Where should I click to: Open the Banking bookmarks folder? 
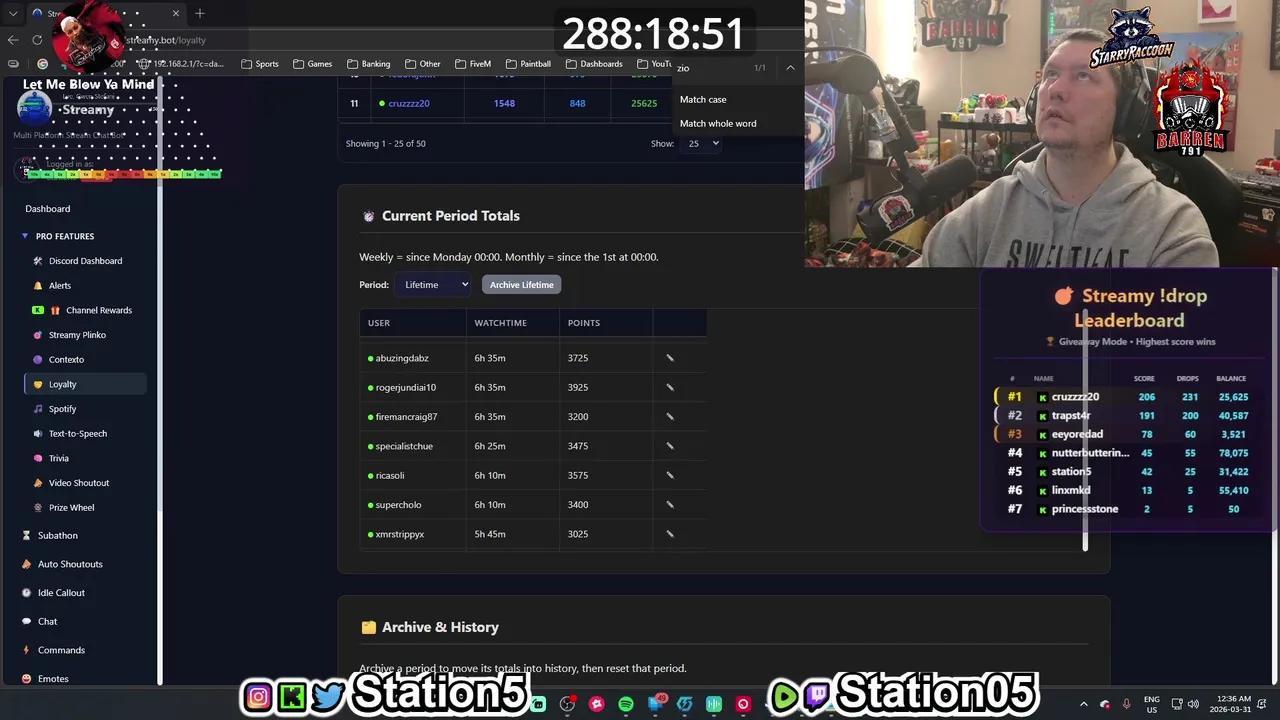[x=368, y=64]
